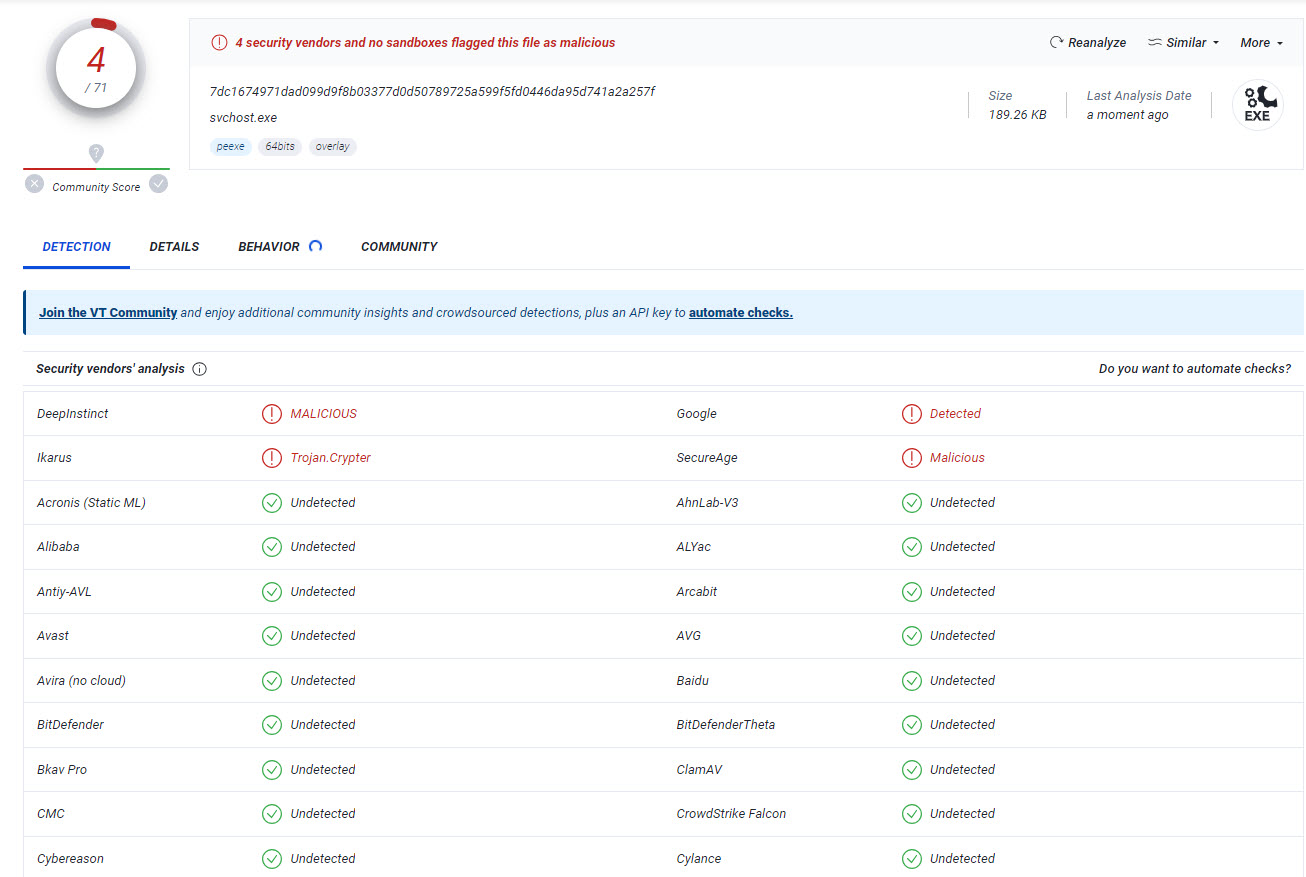Image resolution: width=1306 pixels, height=877 pixels.
Task: Click the svchost.exe file name
Action: pos(243,118)
